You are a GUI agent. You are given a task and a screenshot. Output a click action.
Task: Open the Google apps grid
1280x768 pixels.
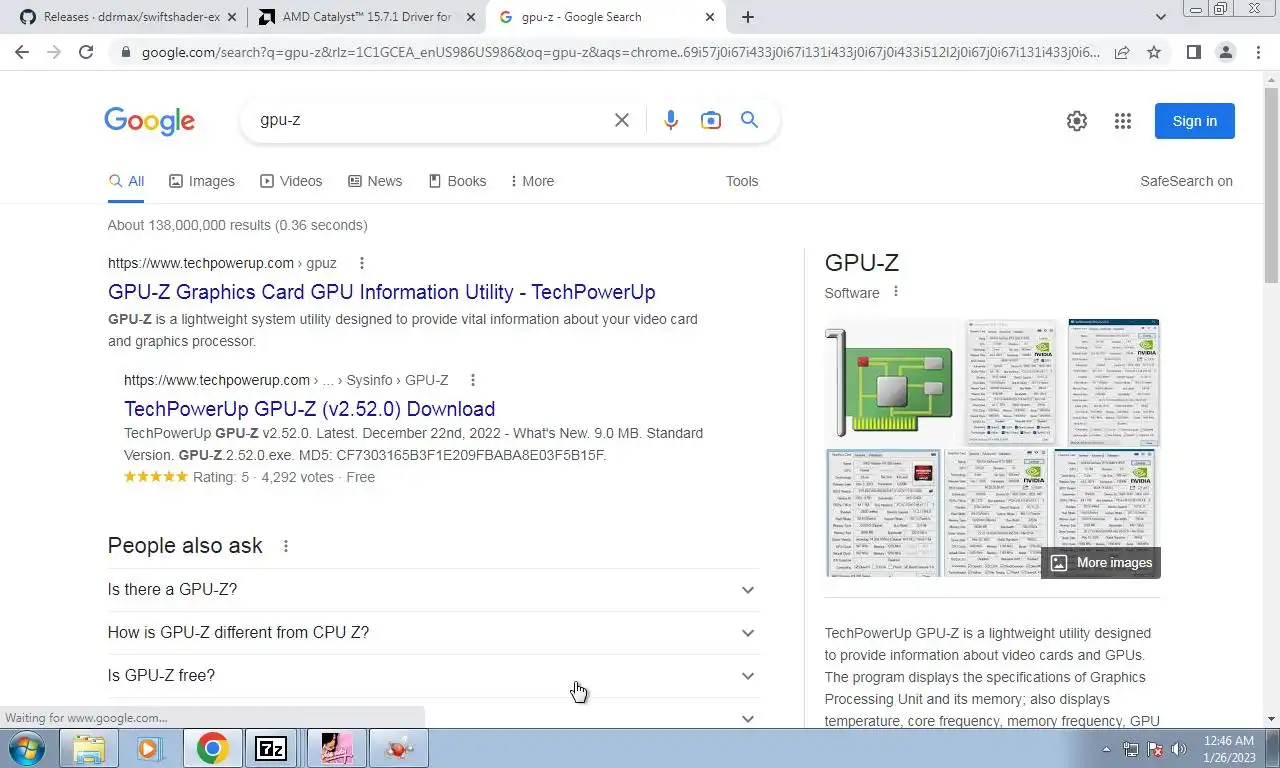(x=1123, y=121)
